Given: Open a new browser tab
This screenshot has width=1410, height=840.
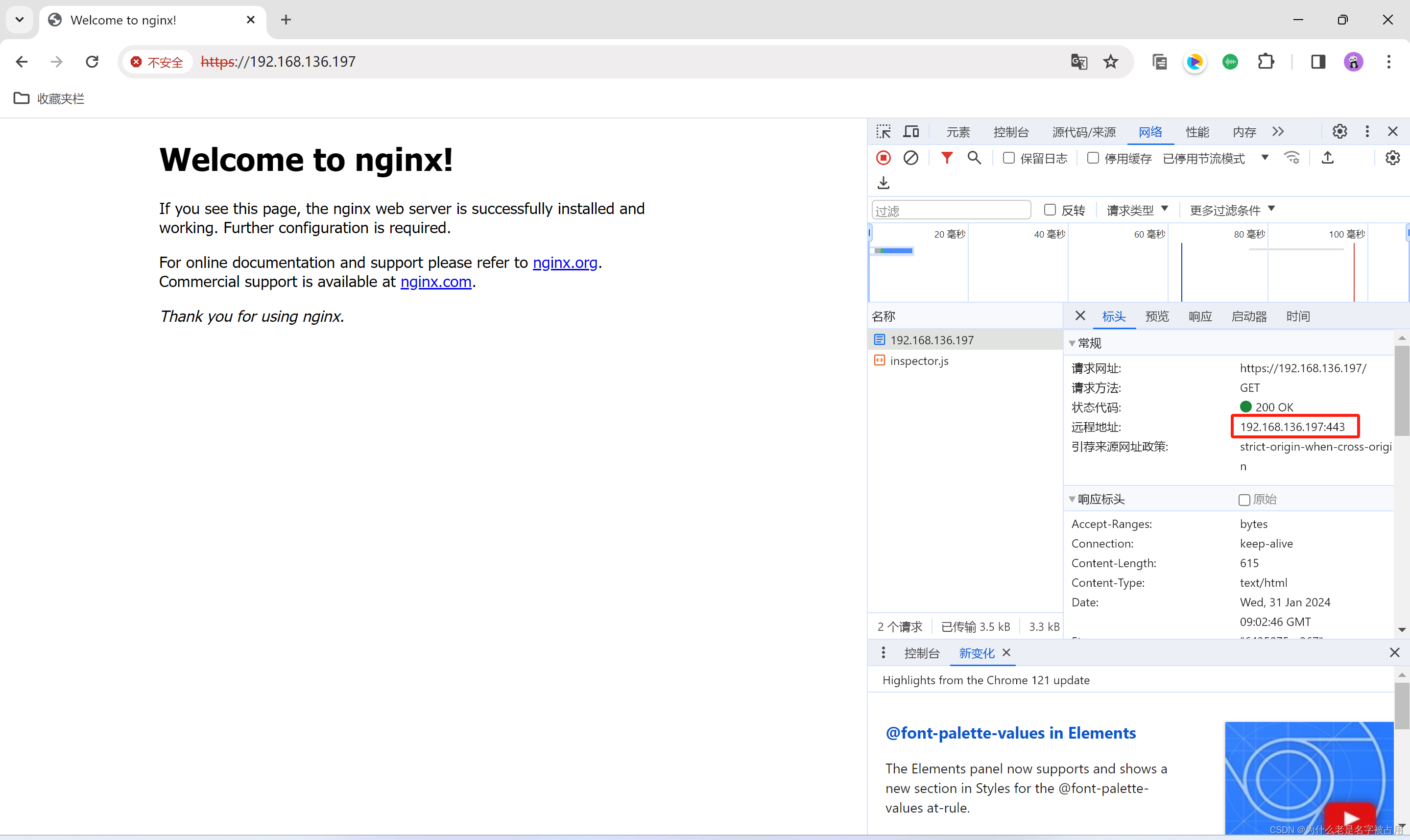Looking at the screenshot, I should click(287, 20).
